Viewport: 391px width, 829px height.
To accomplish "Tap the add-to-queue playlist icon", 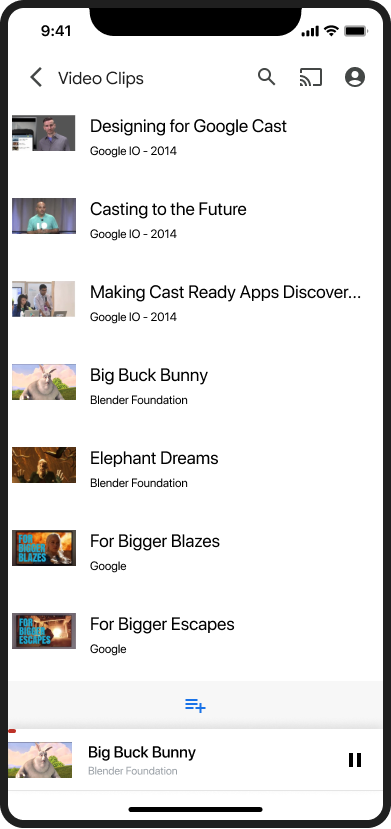I will click(x=195, y=705).
